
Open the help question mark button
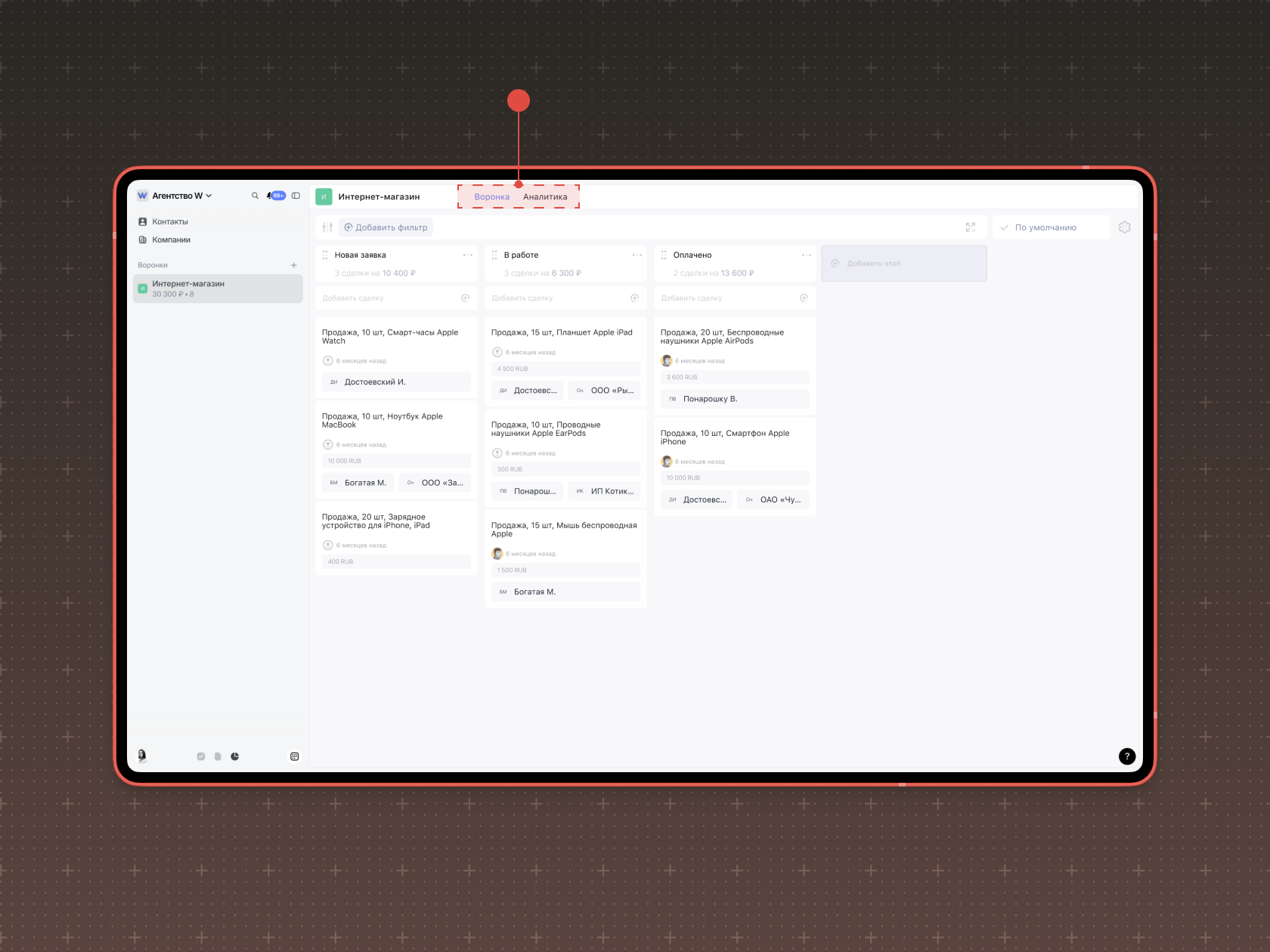tap(1127, 756)
